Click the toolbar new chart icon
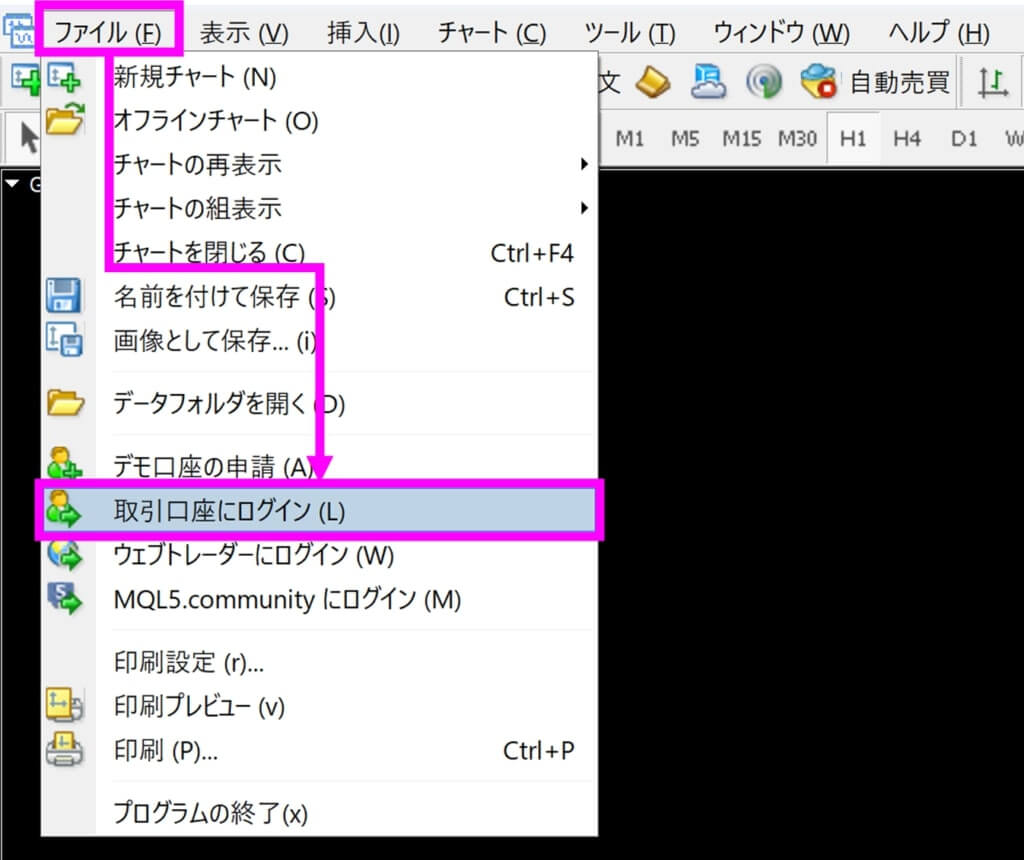 [25, 80]
